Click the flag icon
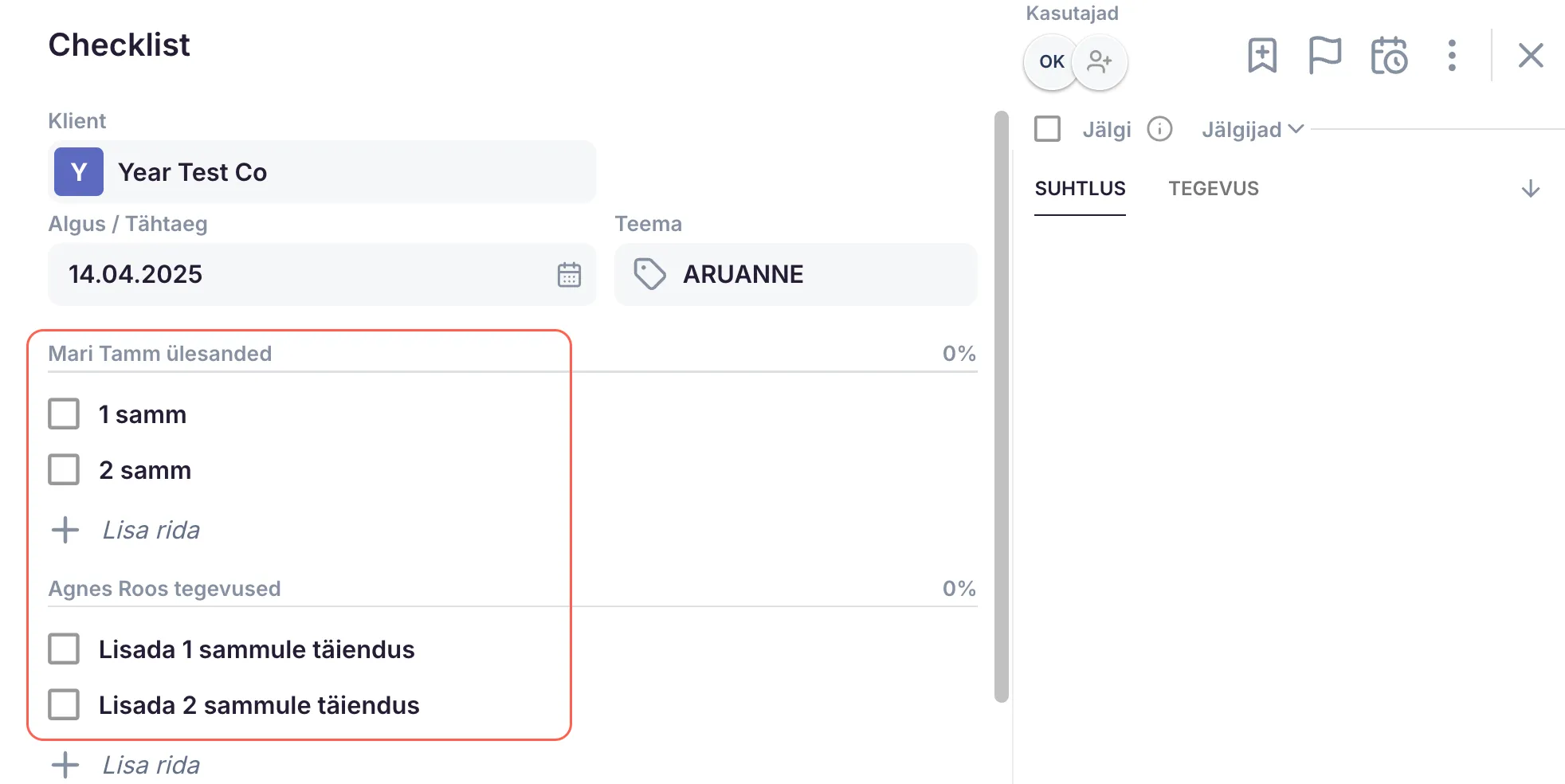Screen dimensions: 1565x784 click(x=1325, y=56)
